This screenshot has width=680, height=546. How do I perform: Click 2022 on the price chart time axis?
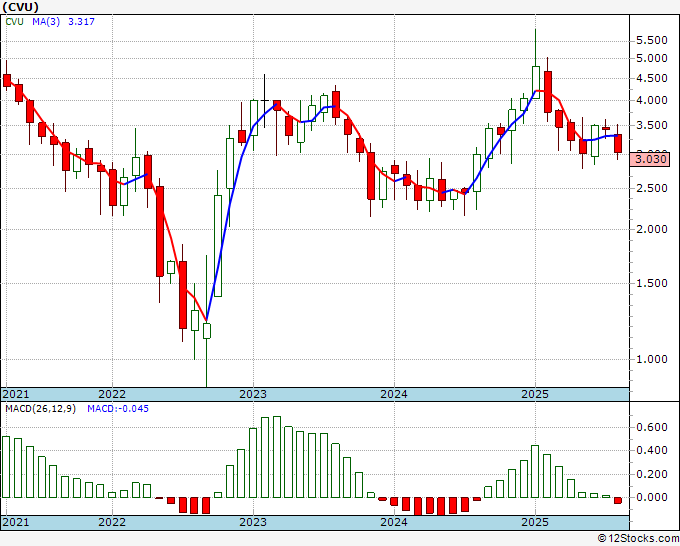click(112, 394)
